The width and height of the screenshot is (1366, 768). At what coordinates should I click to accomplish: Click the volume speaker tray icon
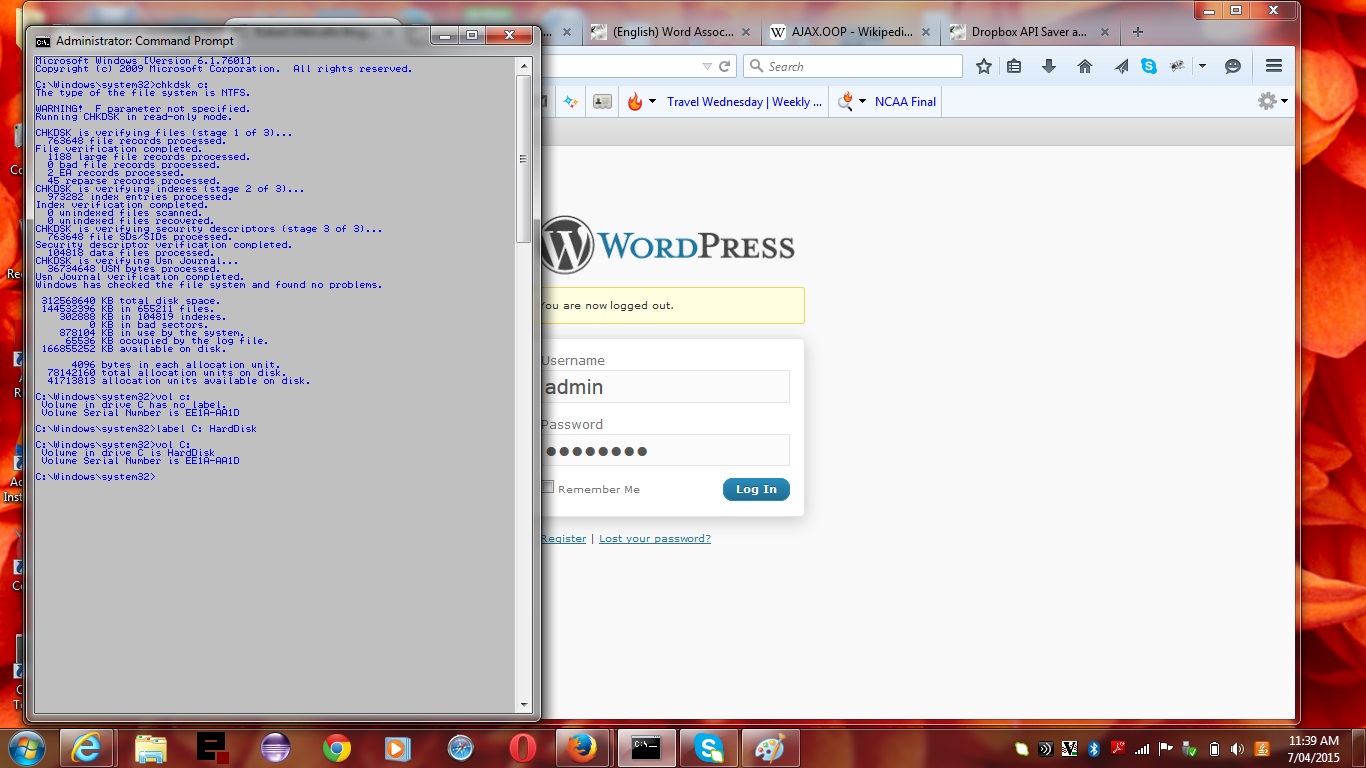(1237, 749)
